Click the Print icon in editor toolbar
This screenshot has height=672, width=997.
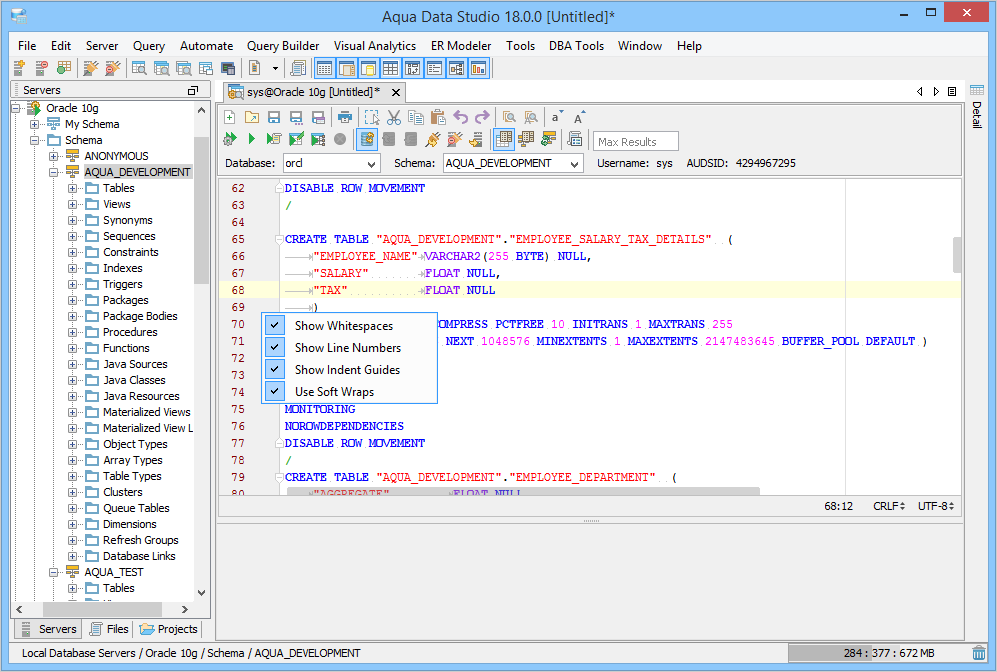tap(344, 117)
